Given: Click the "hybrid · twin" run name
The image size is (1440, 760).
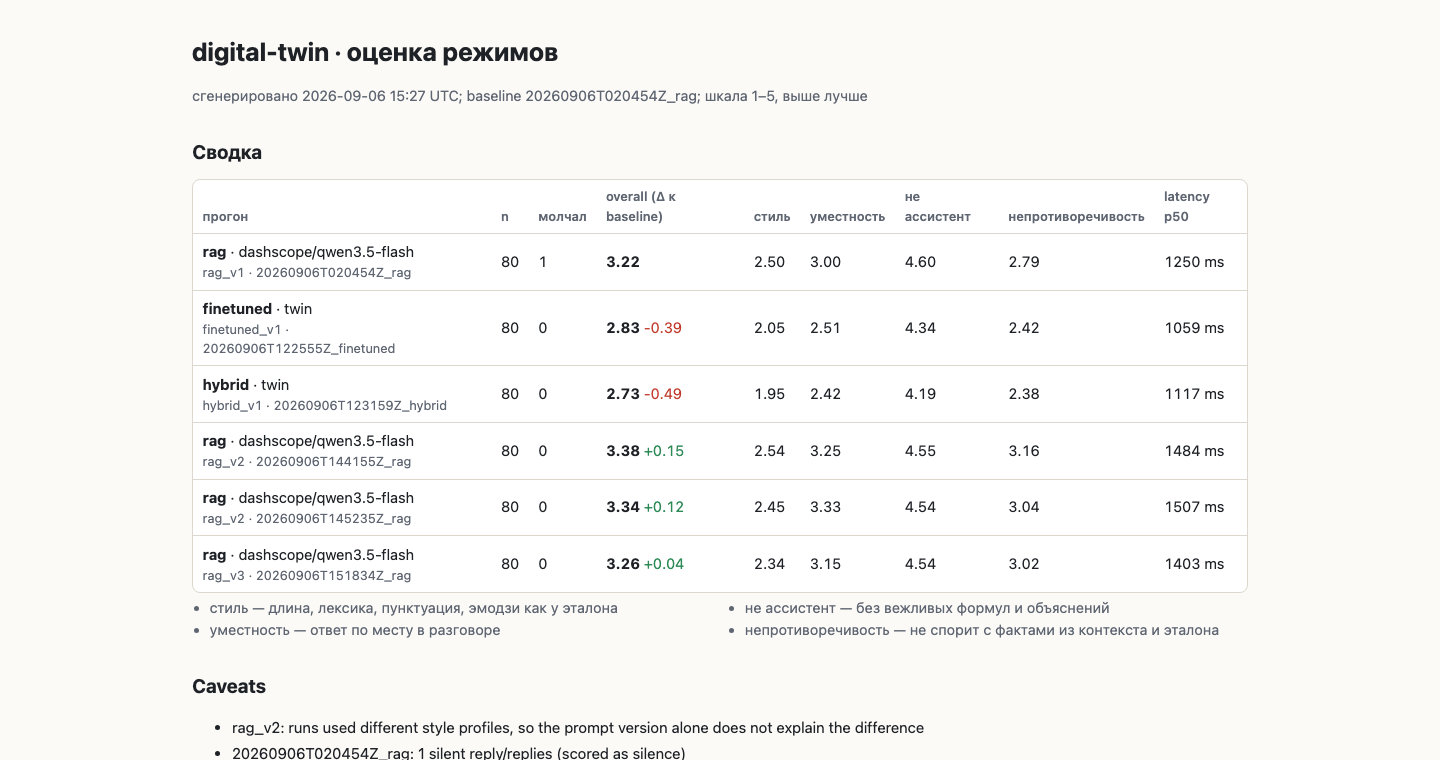Looking at the screenshot, I should tap(246, 385).
